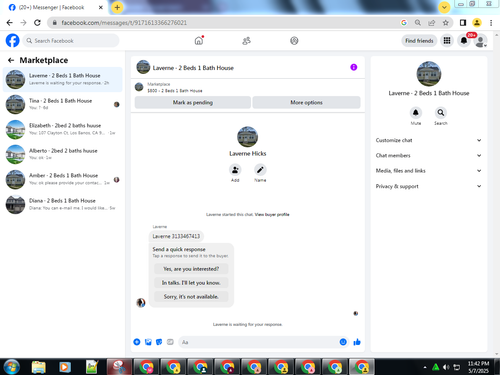Image resolution: width=500 pixels, height=375 pixels.
Task: Open Elizabeth - 2bed 2 baths house chat
Action: (63, 129)
